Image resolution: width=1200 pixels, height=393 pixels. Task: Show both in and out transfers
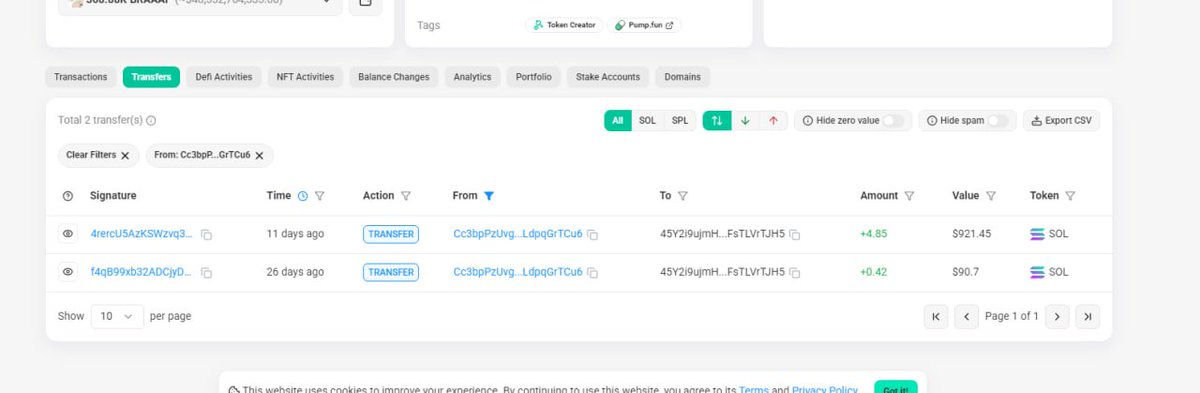[716, 121]
